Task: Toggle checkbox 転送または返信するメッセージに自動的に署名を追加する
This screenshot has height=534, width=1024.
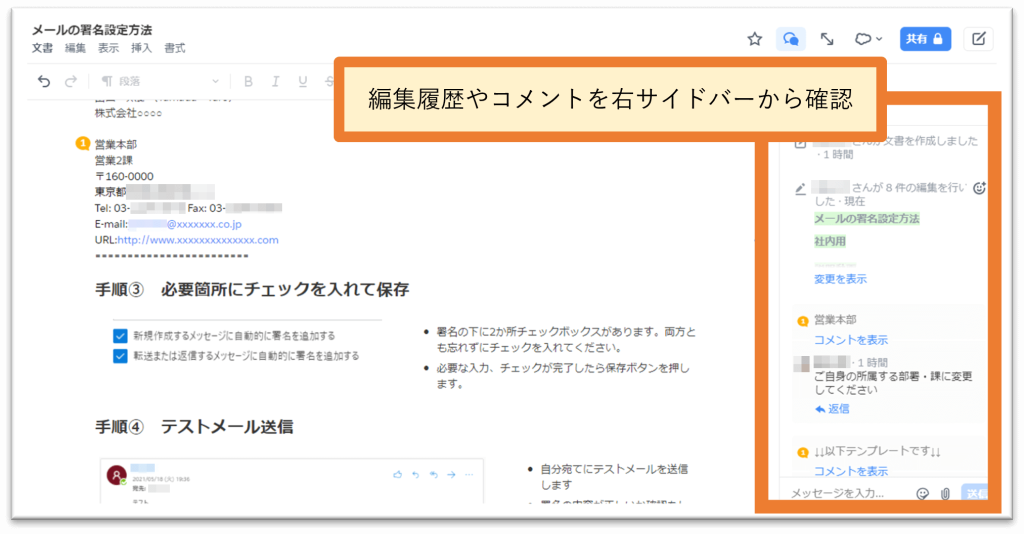Action: [x=120, y=355]
